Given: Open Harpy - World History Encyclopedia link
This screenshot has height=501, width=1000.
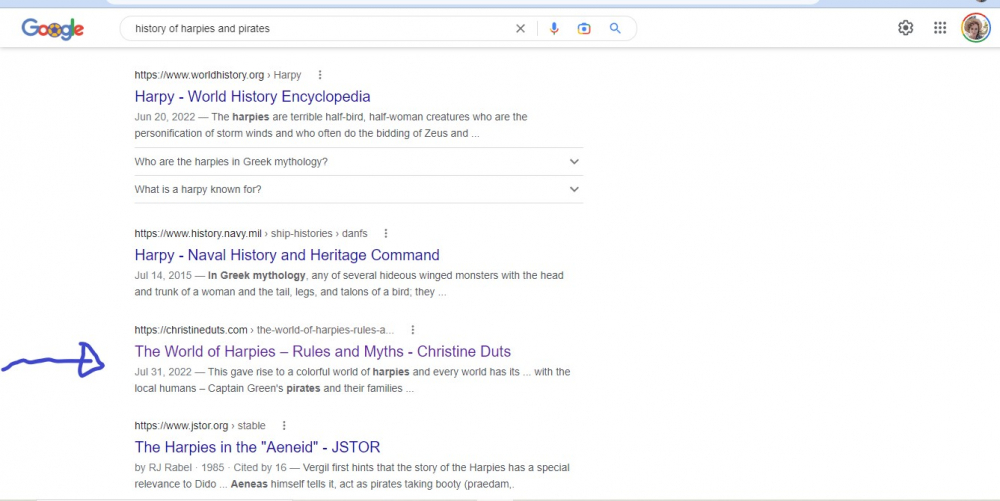Looking at the screenshot, I should click(252, 97).
